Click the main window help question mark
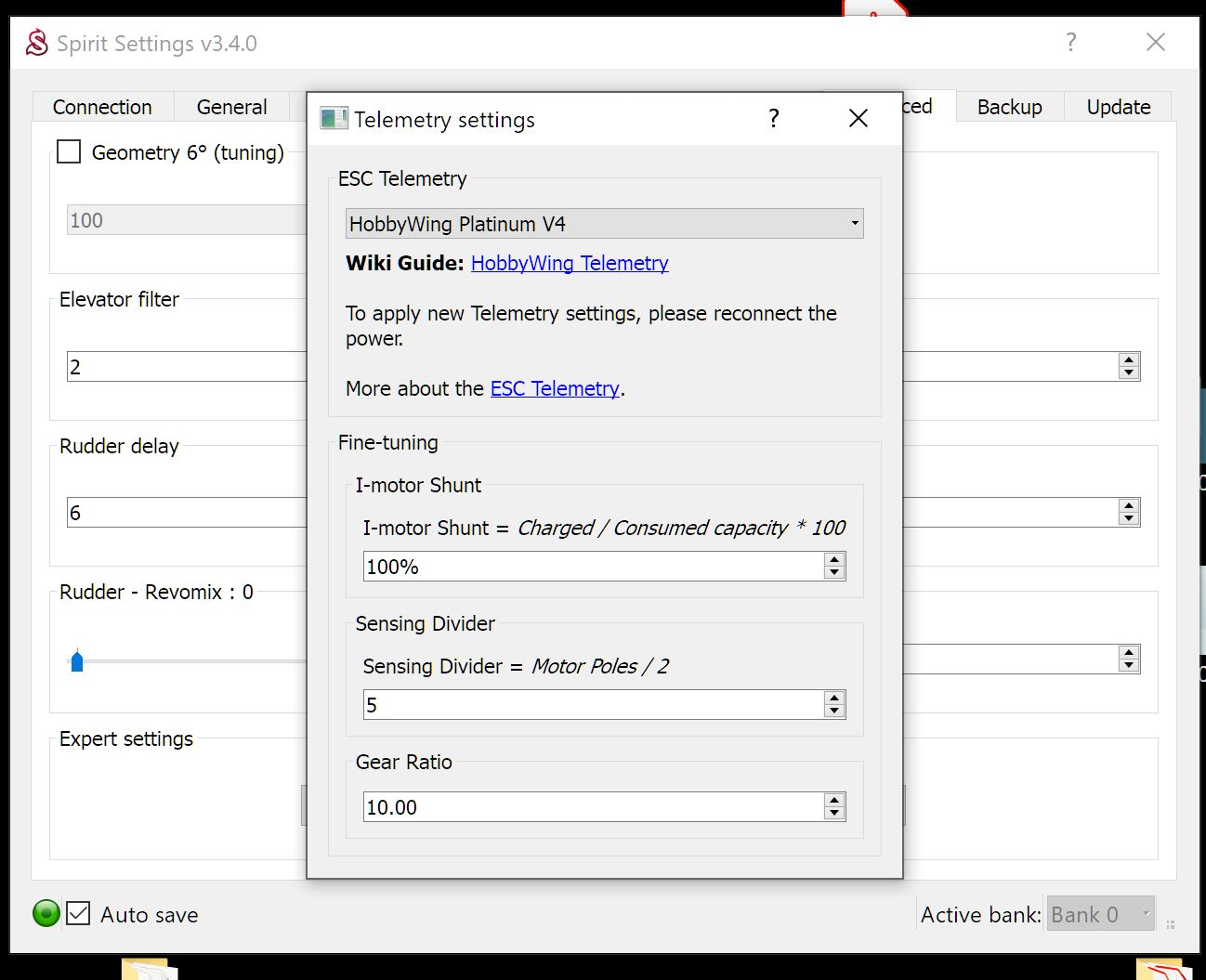 (x=1070, y=42)
